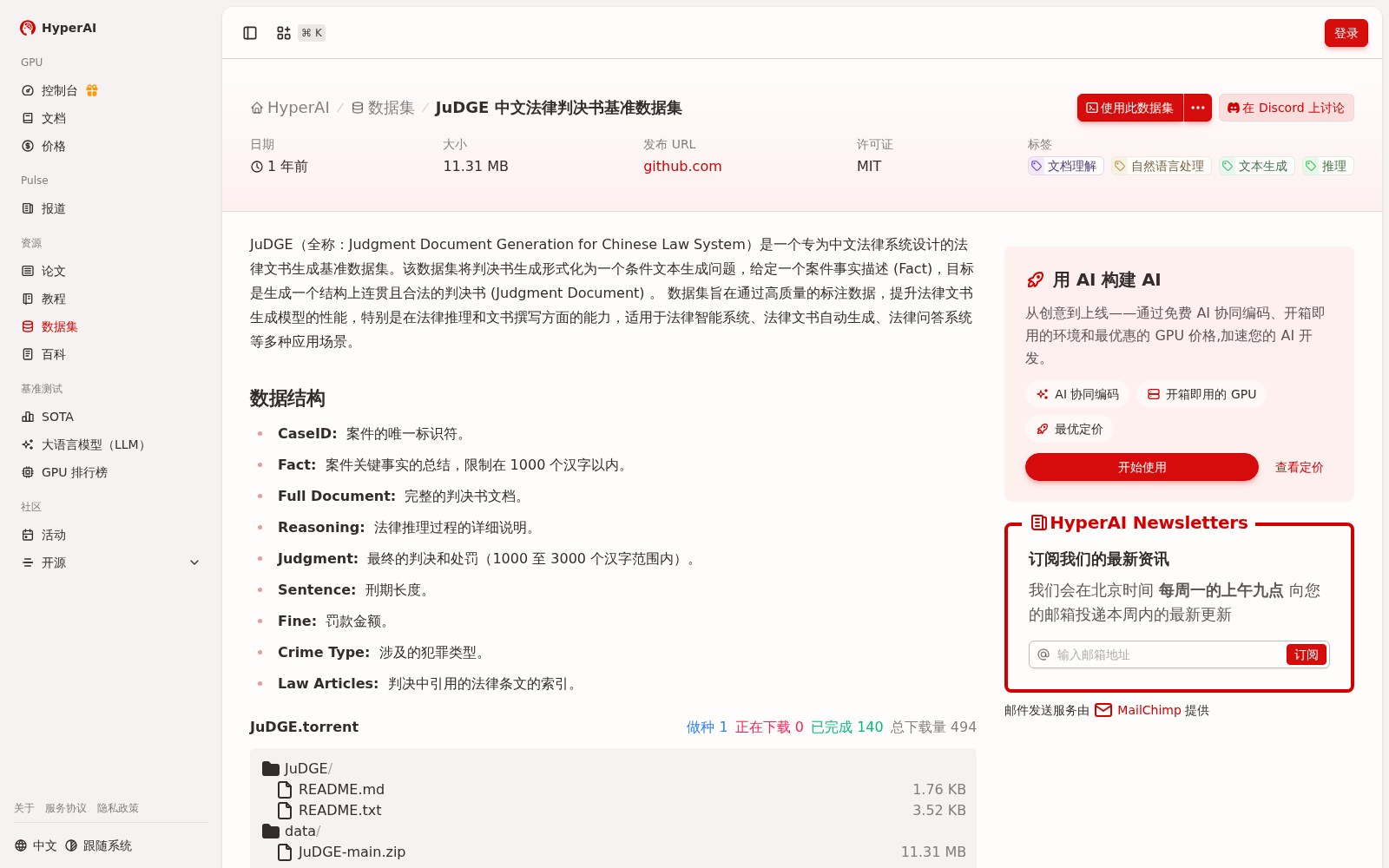Click the 11.31 MB size value

[476, 166]
